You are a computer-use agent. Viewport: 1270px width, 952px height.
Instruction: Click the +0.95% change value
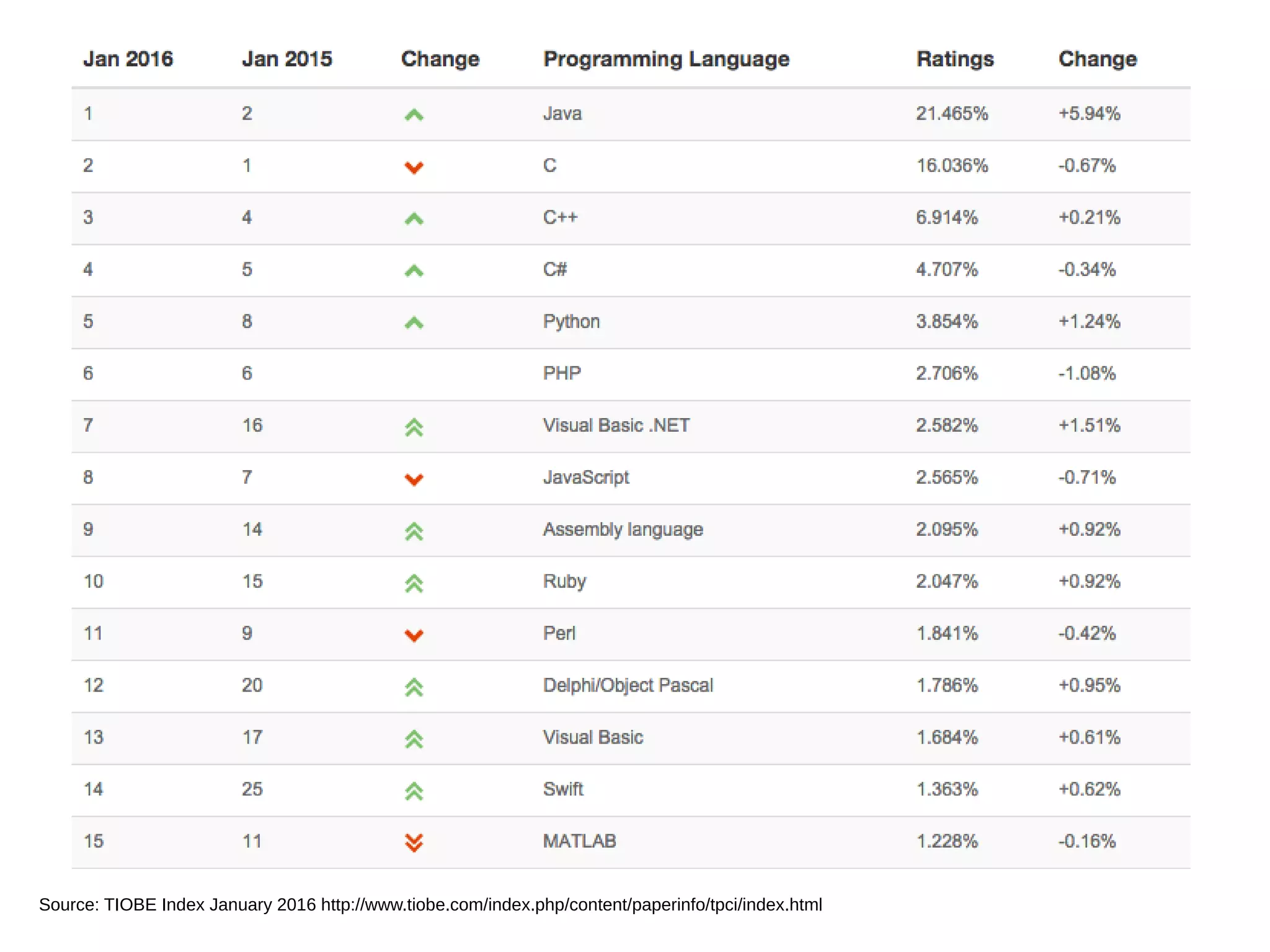click(x=1090, y=685)
